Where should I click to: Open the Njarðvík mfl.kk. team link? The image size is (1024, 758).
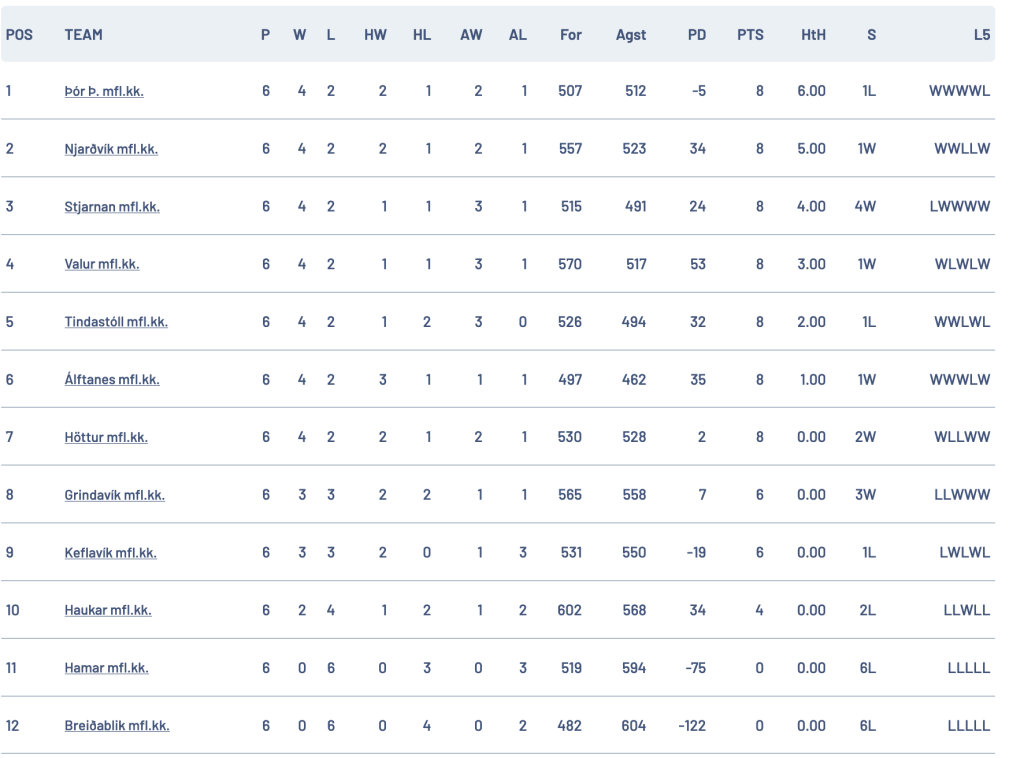point(111,149)
